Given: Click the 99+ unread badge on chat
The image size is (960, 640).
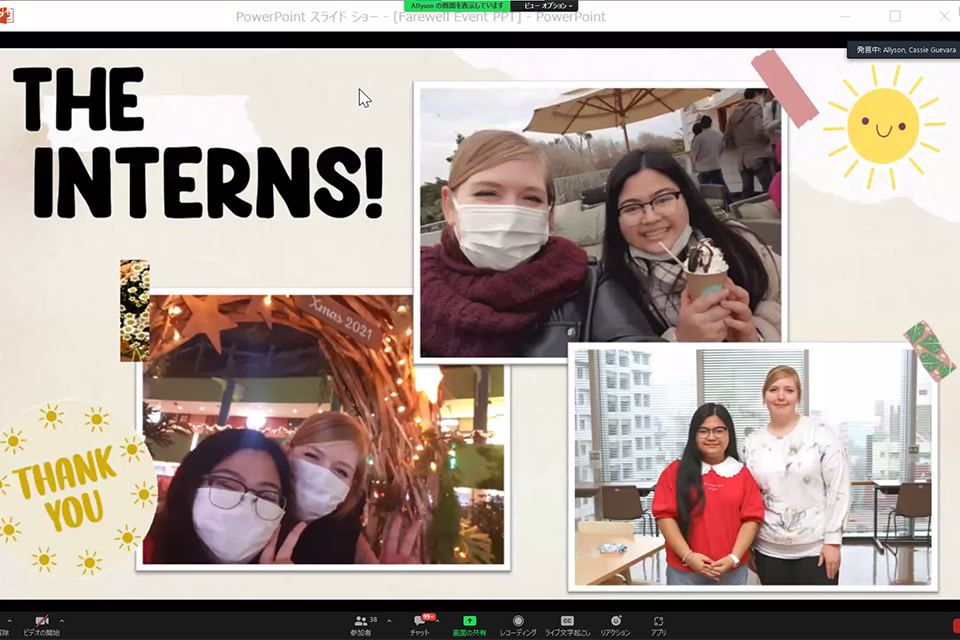Looking at the screenshot, I should tap(429, 617).
